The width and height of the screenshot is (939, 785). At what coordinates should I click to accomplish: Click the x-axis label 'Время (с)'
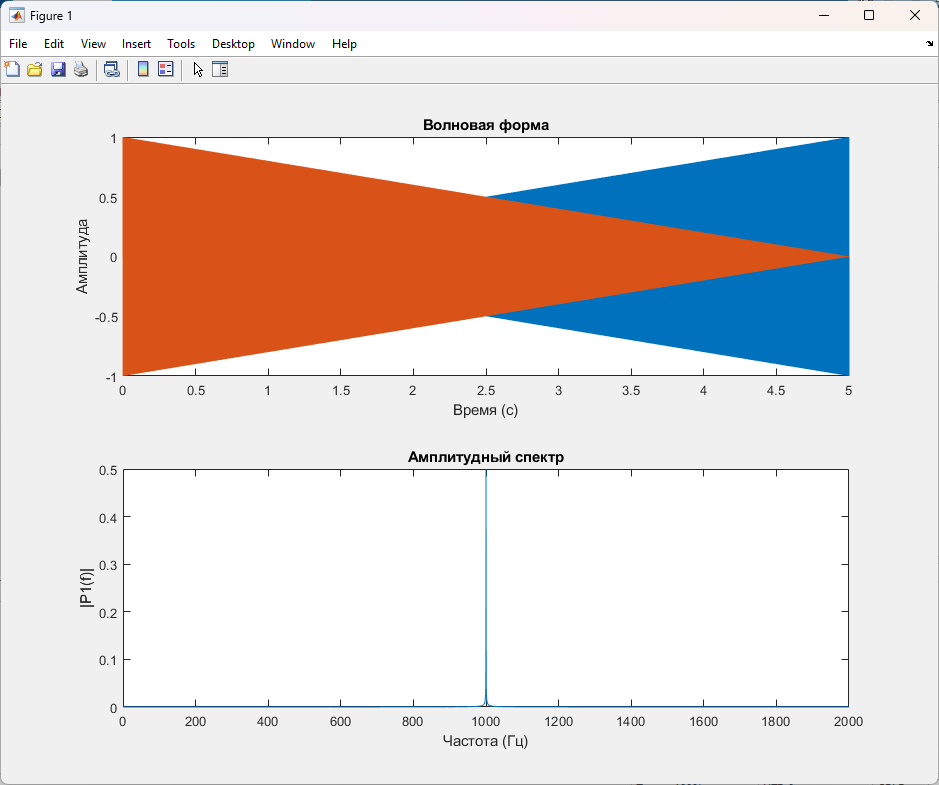486,410
